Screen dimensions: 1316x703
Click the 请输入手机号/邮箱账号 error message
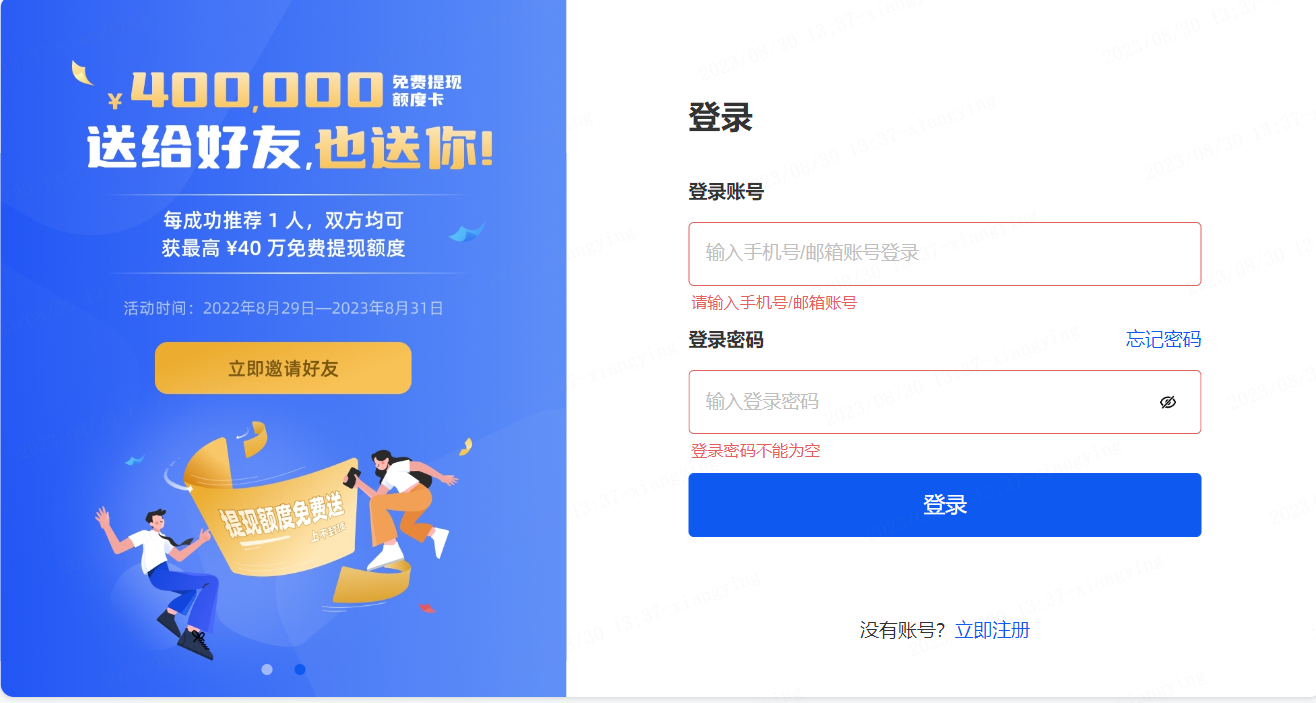click(x=774, y=303)
